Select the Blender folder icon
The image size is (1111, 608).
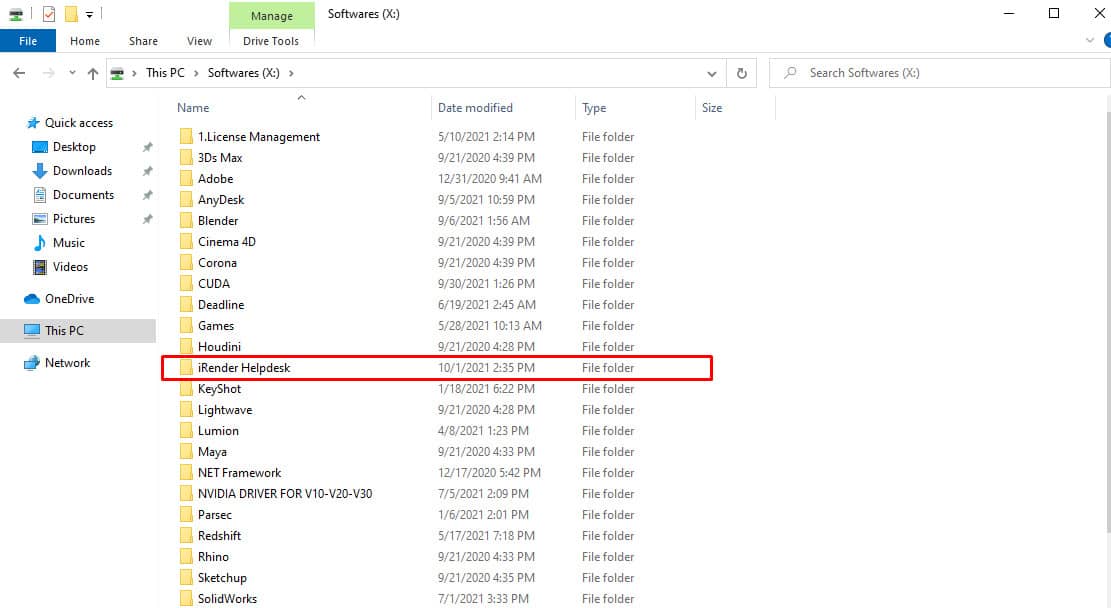[x=185, y=221]
